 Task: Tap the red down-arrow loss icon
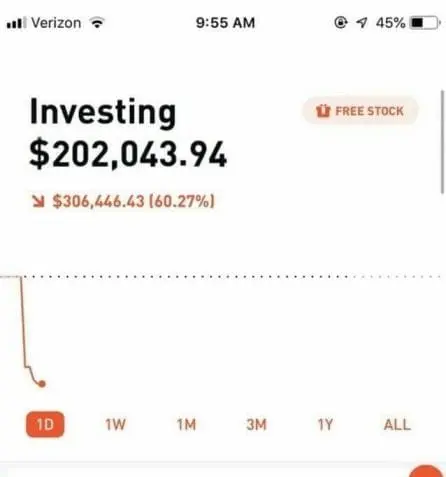[x=39, y=201]
